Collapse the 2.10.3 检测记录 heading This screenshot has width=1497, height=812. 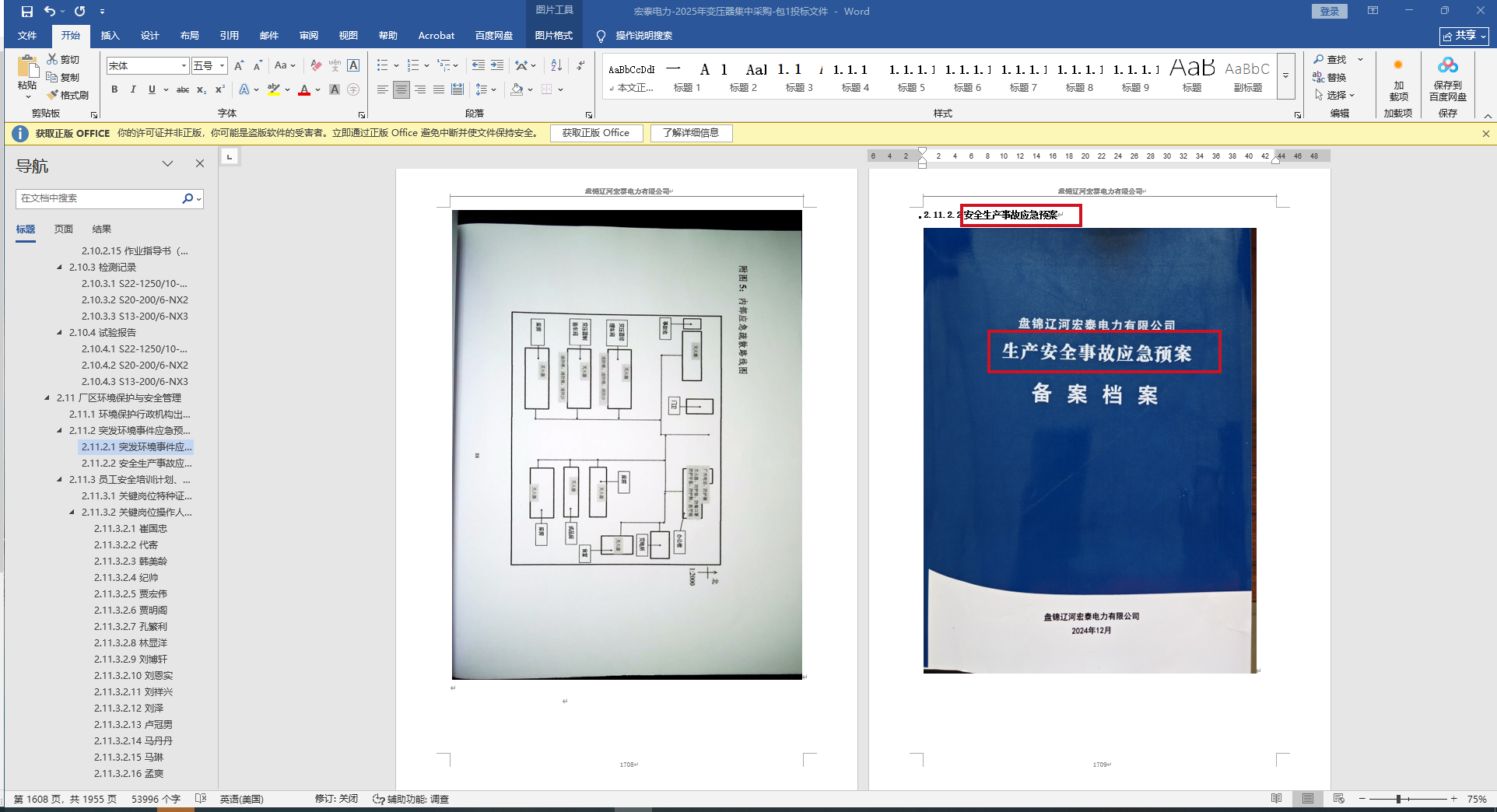[60, 268]
